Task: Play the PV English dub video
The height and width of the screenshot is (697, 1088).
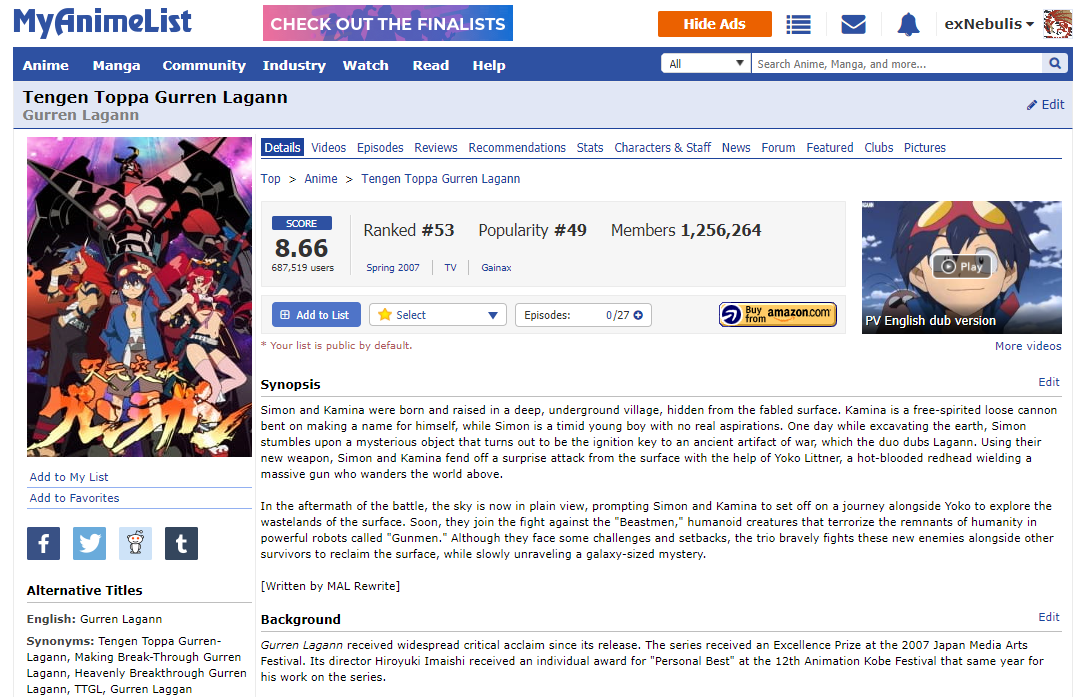Action: [x=962, y=266]
